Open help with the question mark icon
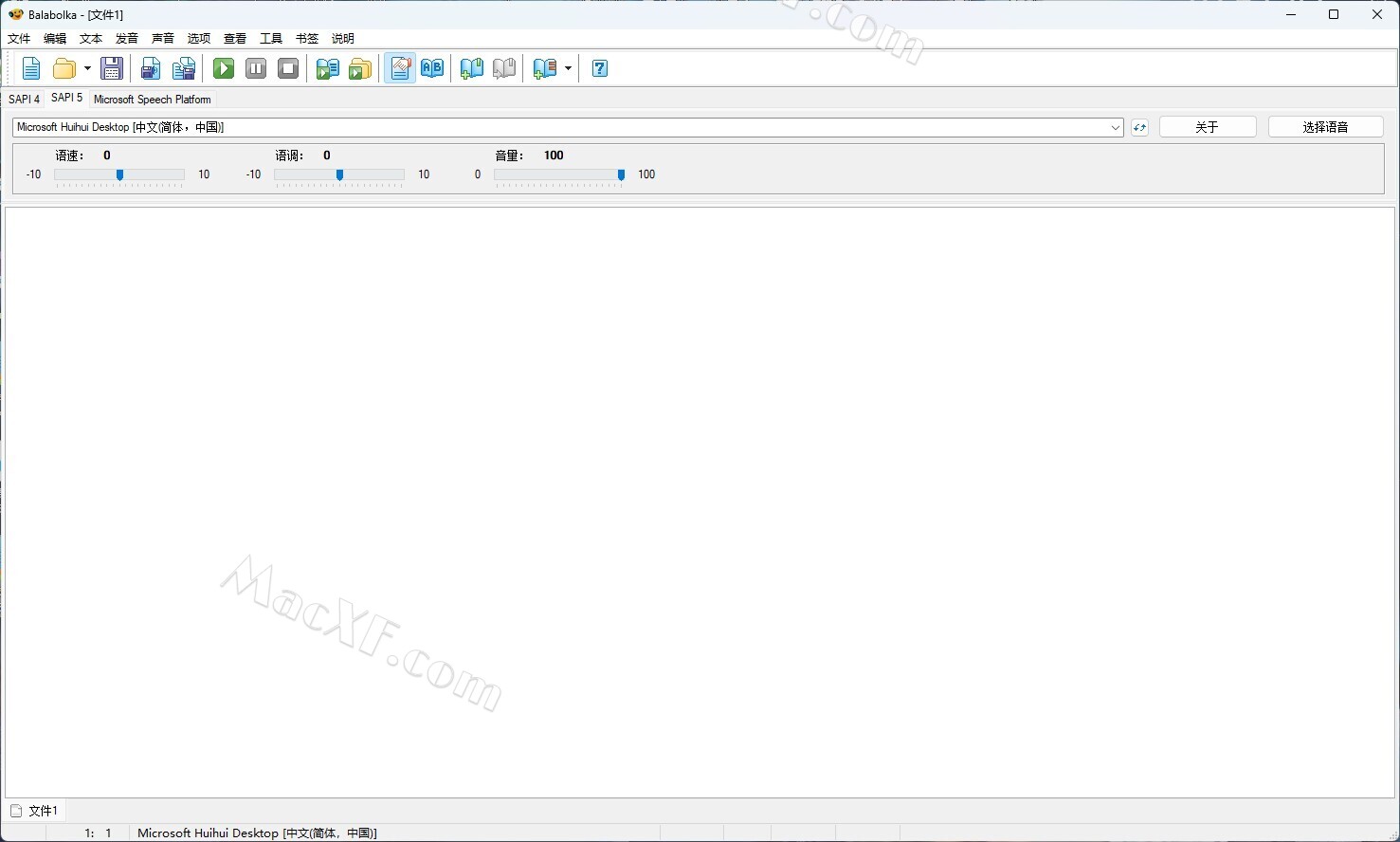This screenshot has height=842, width=1400. [600, 68]
